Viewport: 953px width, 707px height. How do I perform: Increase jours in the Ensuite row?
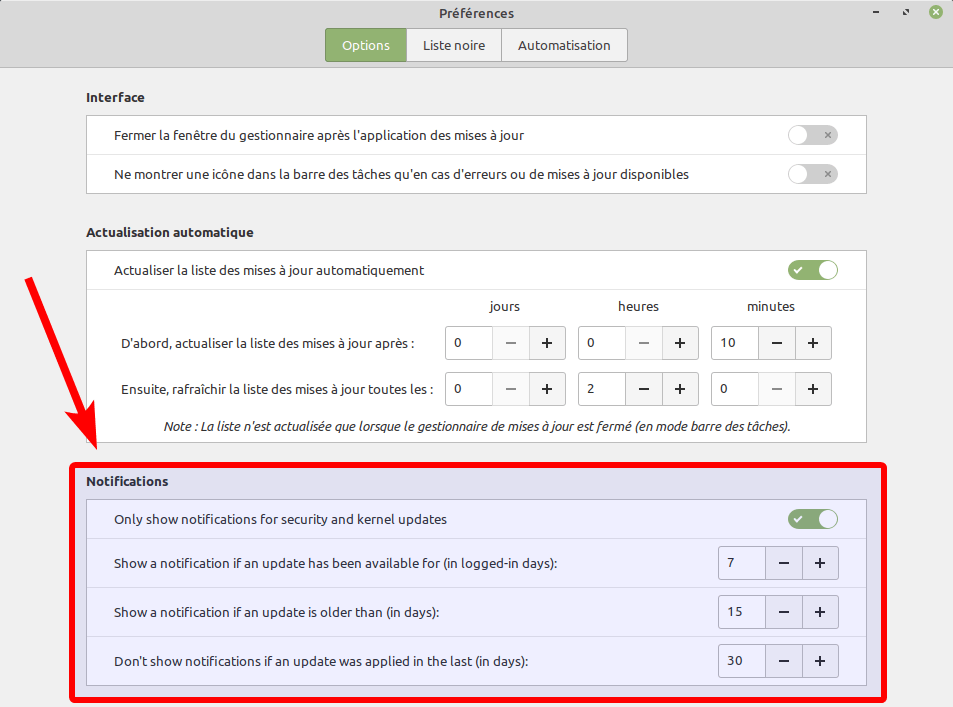547,389
